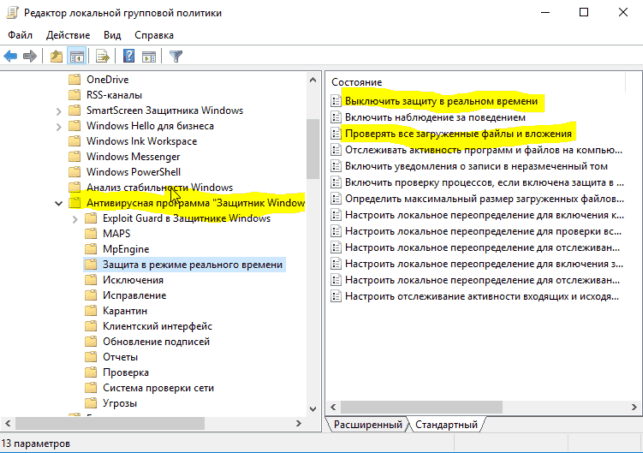Screen dimensions: 643x453
Task: Select Система проверки сети in the tree
Action: click(158, 388)
